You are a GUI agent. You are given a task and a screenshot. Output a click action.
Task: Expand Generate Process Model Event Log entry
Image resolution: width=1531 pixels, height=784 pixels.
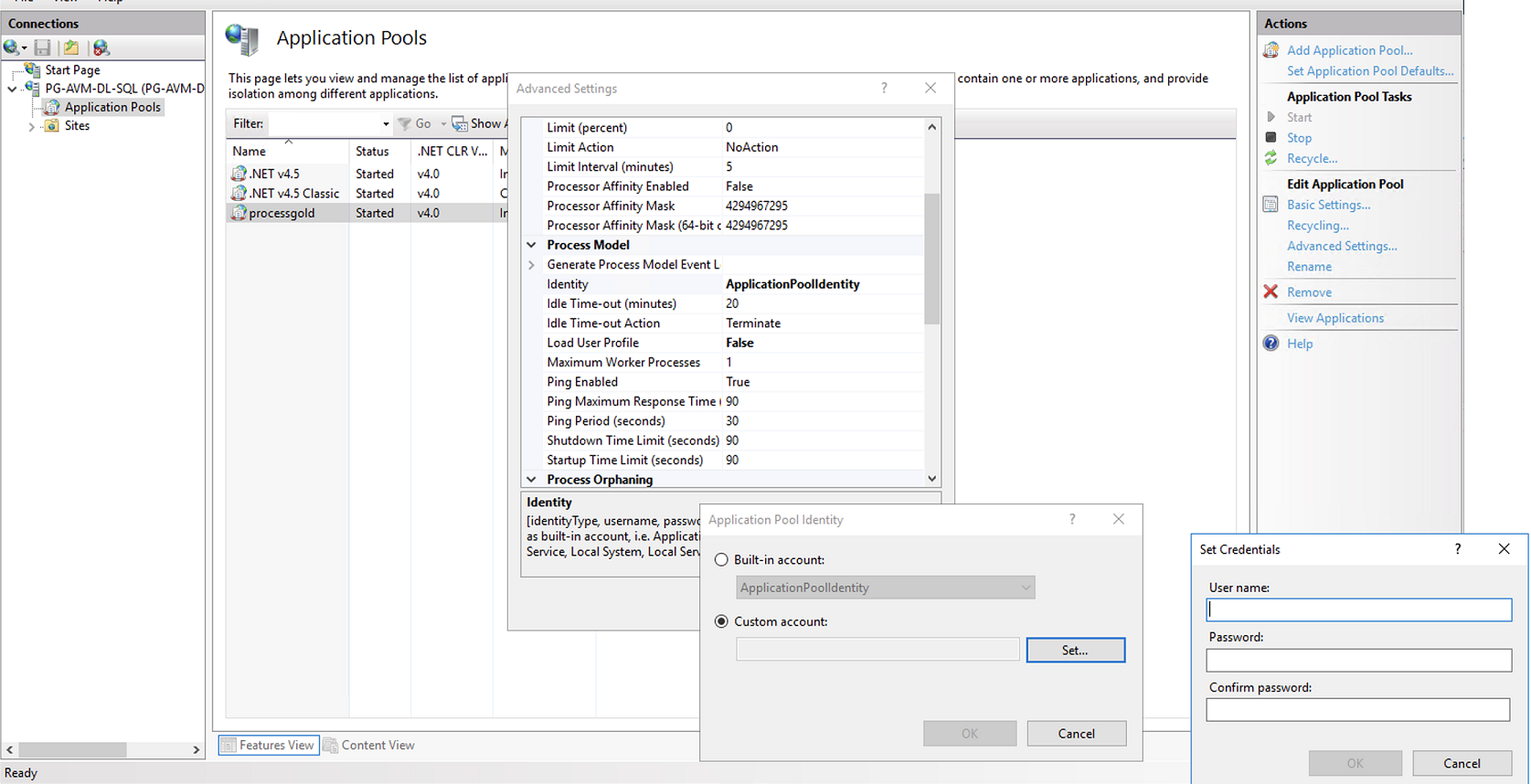pos(531,265)
